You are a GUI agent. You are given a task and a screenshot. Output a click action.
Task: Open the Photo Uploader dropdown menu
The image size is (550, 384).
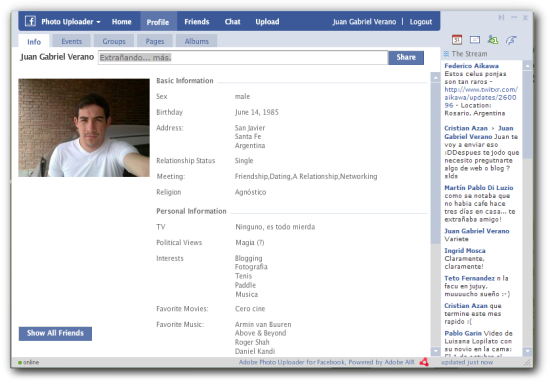(x=71, y=22)
